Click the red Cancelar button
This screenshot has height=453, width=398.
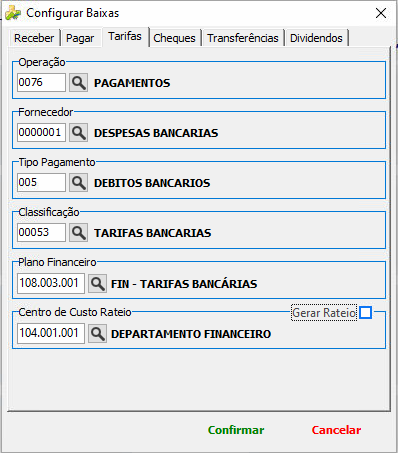pos(336,430)
